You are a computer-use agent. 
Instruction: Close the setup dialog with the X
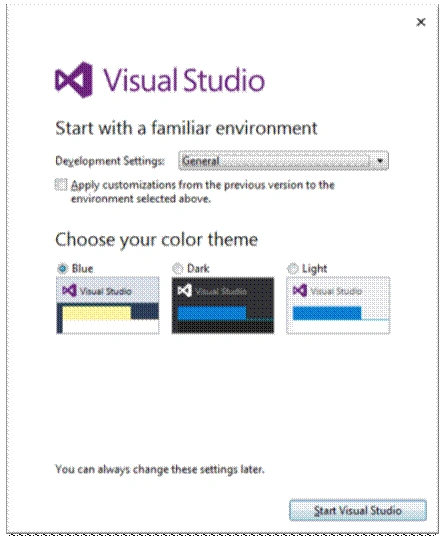[x=421, y=22]
